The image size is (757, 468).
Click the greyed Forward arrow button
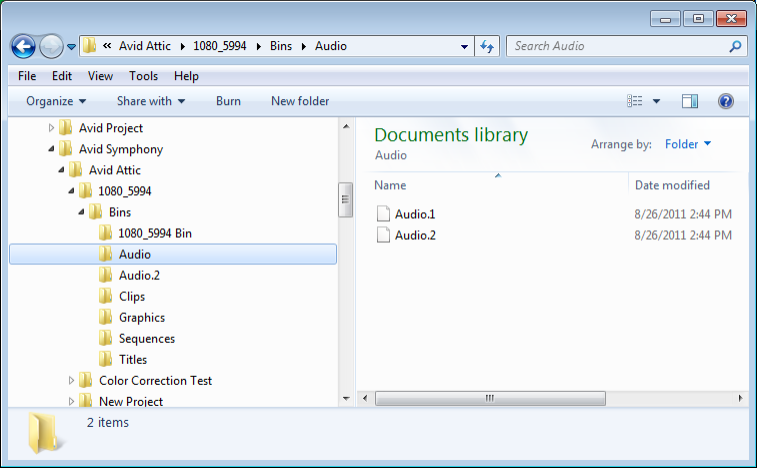[x=51, y=47]
